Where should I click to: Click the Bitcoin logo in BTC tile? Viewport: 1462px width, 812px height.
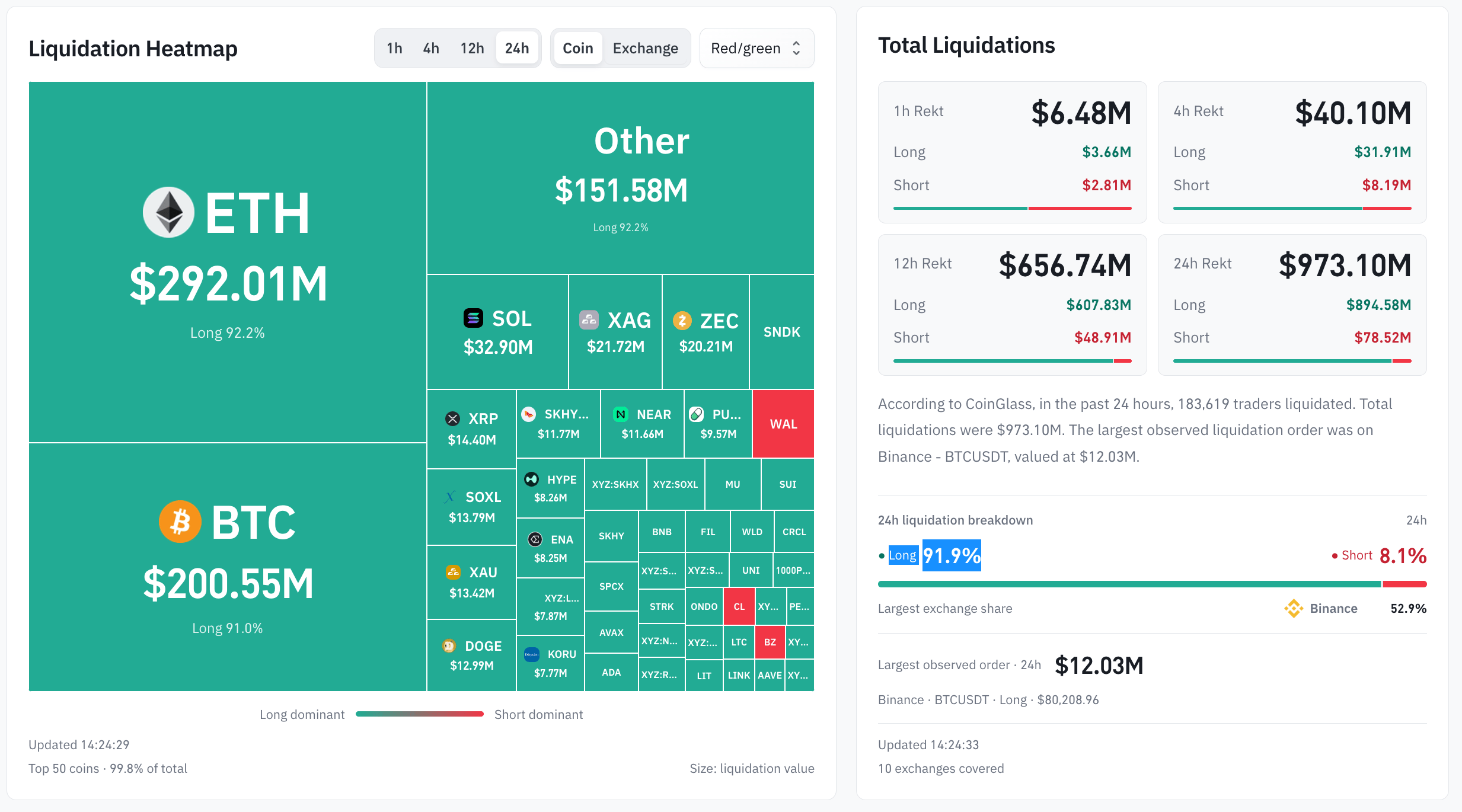click(180, 522)
